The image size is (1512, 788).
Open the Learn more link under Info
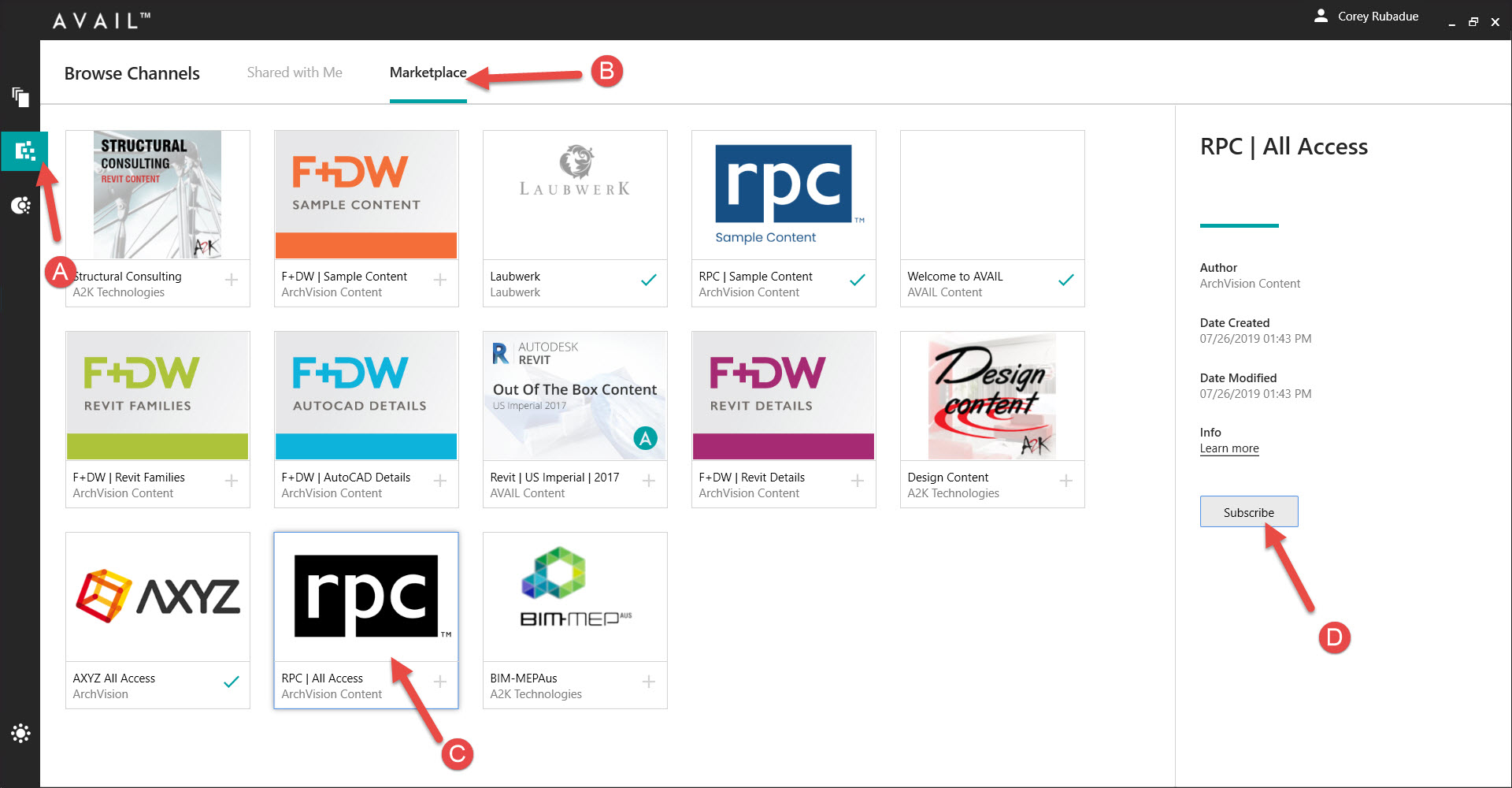(x=1228, y=448)
